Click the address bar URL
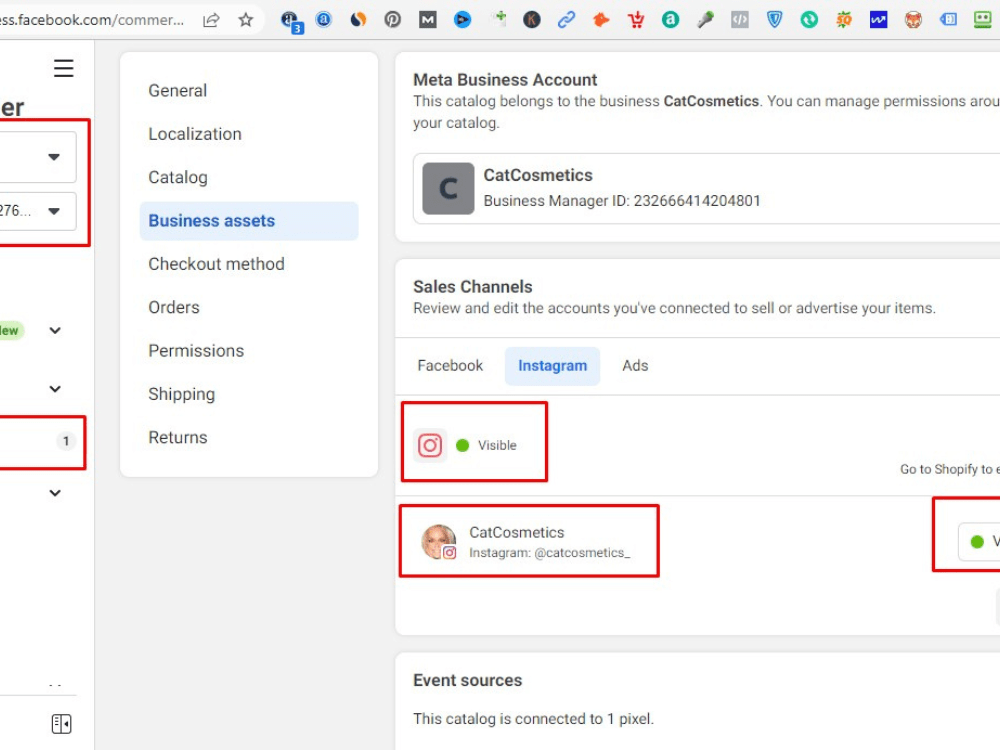The height and width of the screenshot is (750, 1000). 92,20
